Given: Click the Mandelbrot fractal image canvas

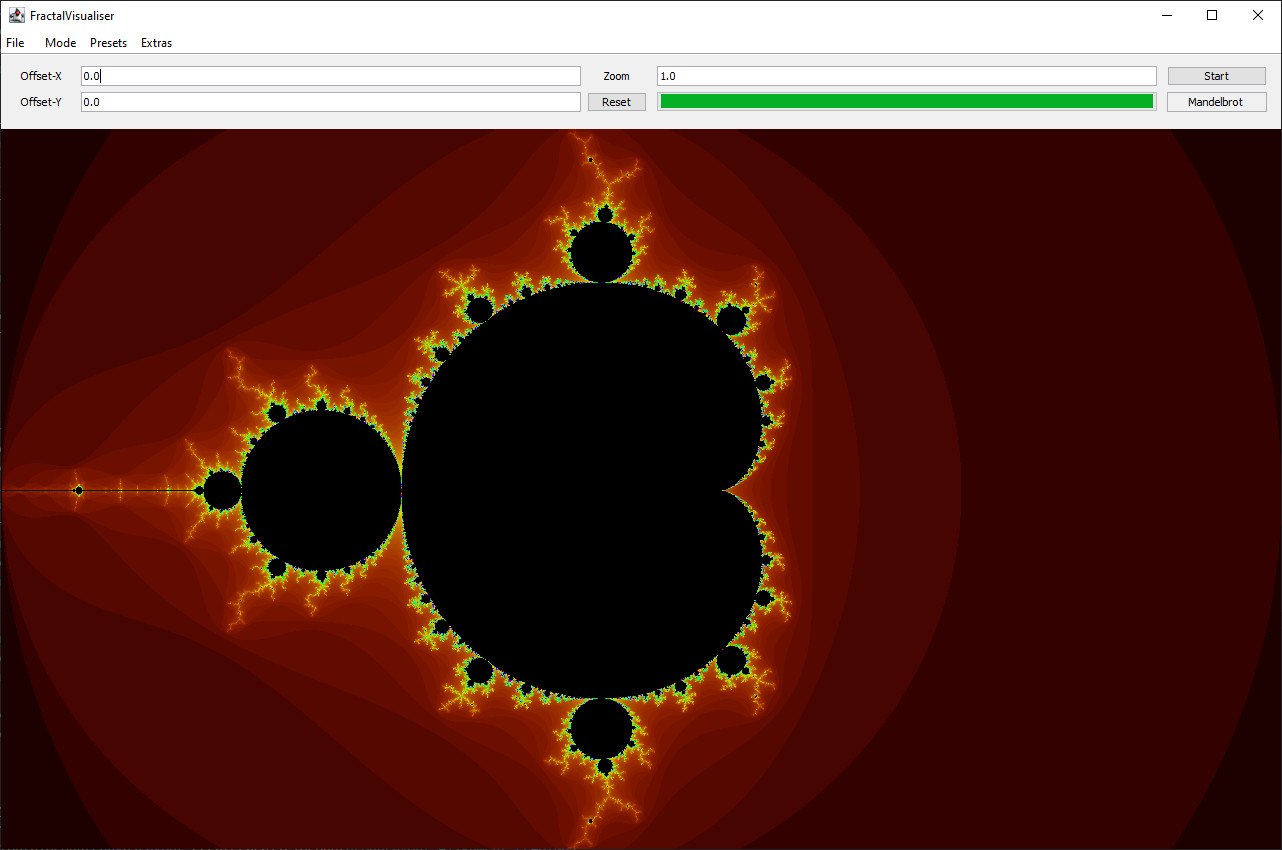Looking at the screenshot, I should pos(641,489).
